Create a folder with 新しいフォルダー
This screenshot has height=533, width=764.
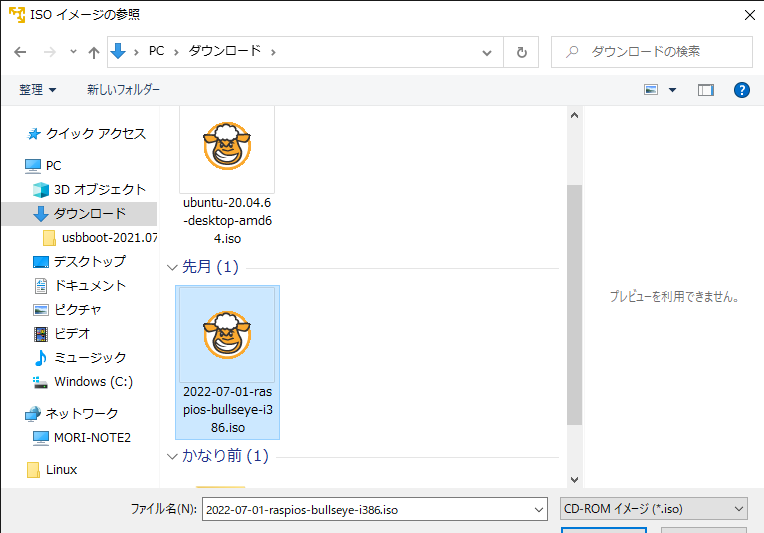click(123, 90)
